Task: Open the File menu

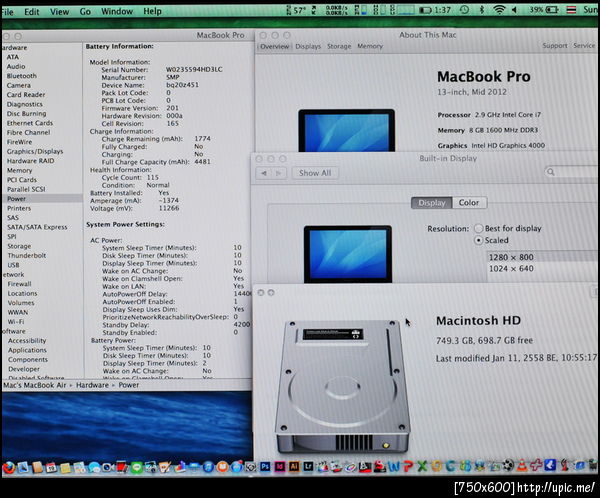Action: 7,11
